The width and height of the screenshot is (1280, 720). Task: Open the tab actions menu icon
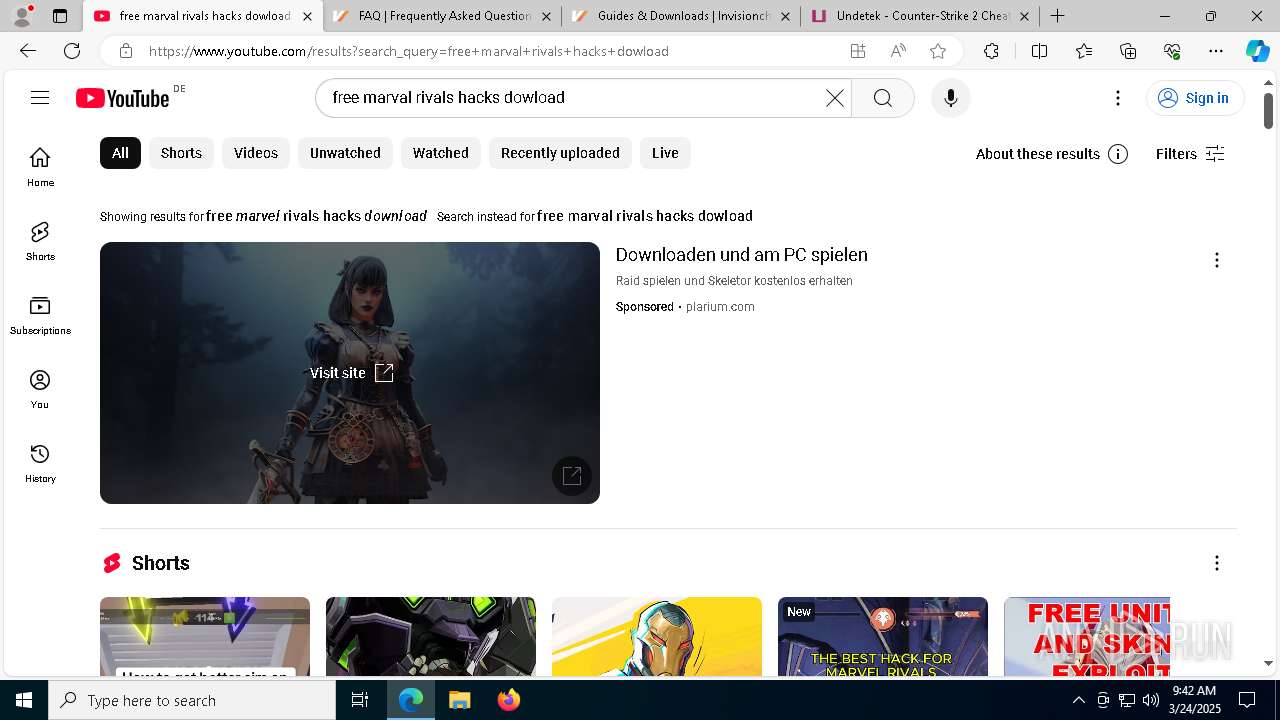(60, 16)
